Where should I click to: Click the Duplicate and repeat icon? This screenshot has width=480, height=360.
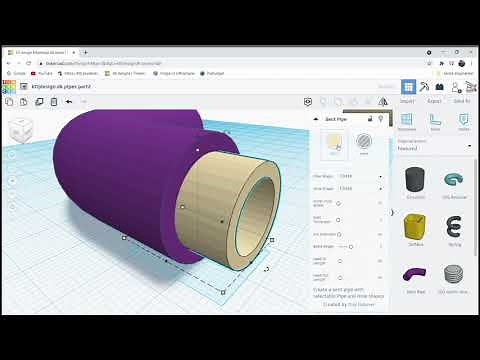39,102
